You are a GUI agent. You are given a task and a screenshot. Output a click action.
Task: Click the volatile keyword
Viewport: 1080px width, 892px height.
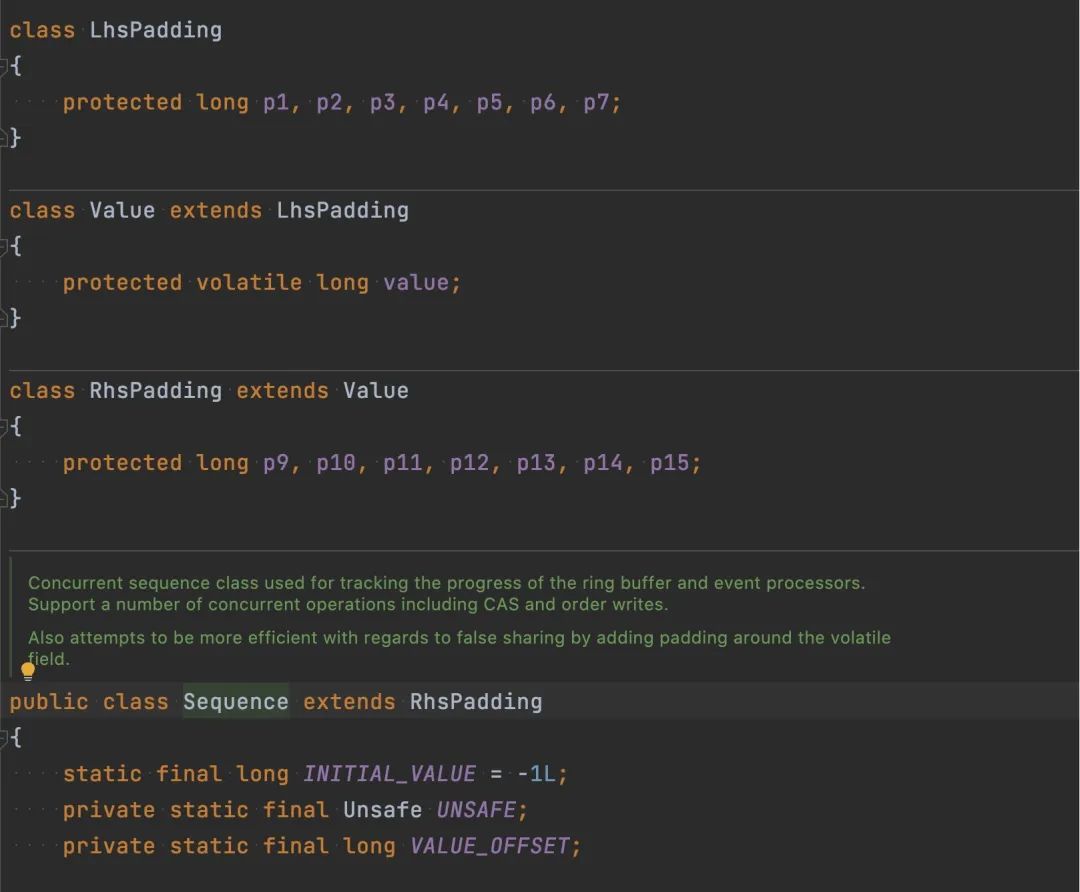[249, 283]
